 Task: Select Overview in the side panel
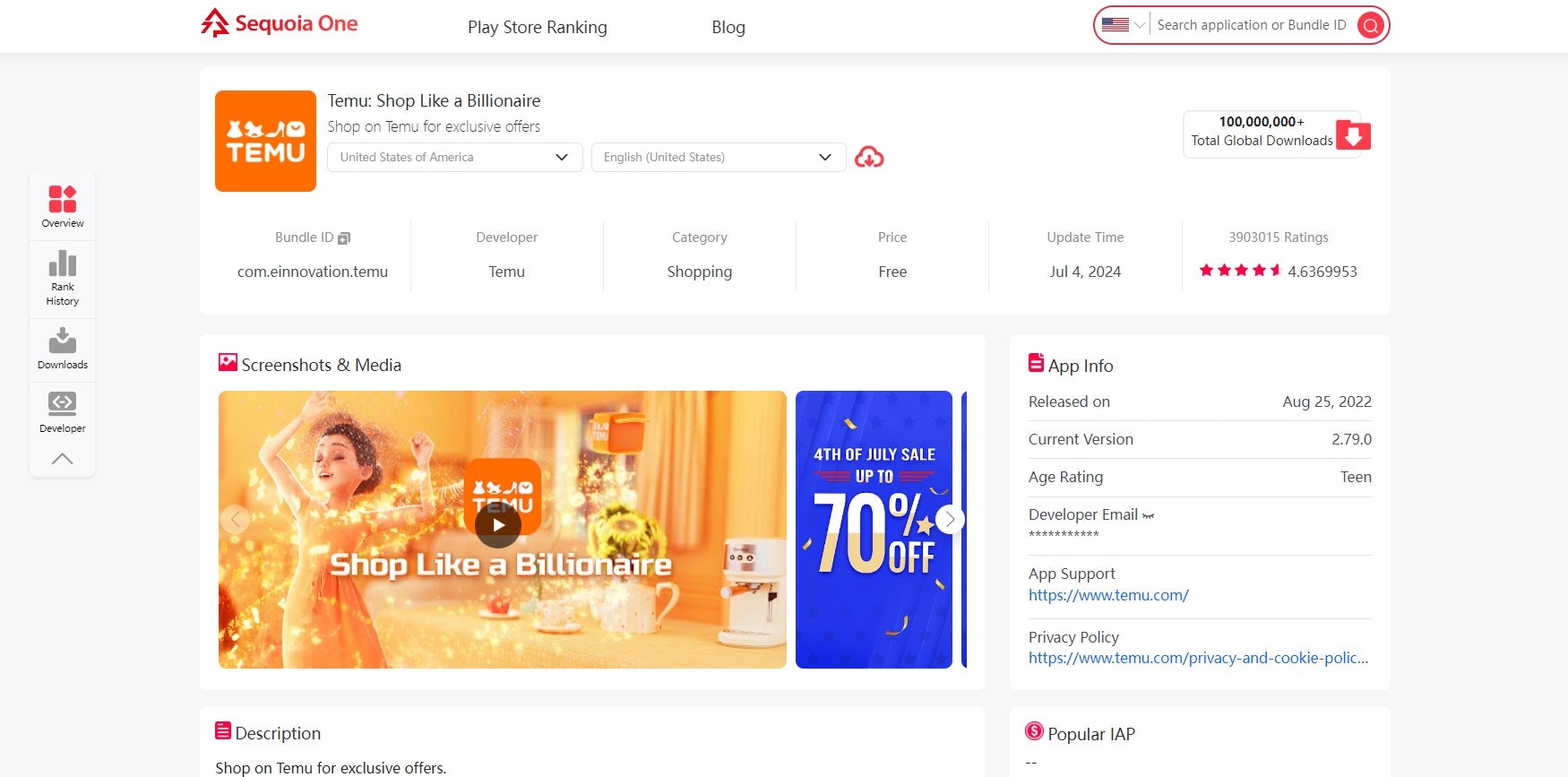(x=63, y=206)
